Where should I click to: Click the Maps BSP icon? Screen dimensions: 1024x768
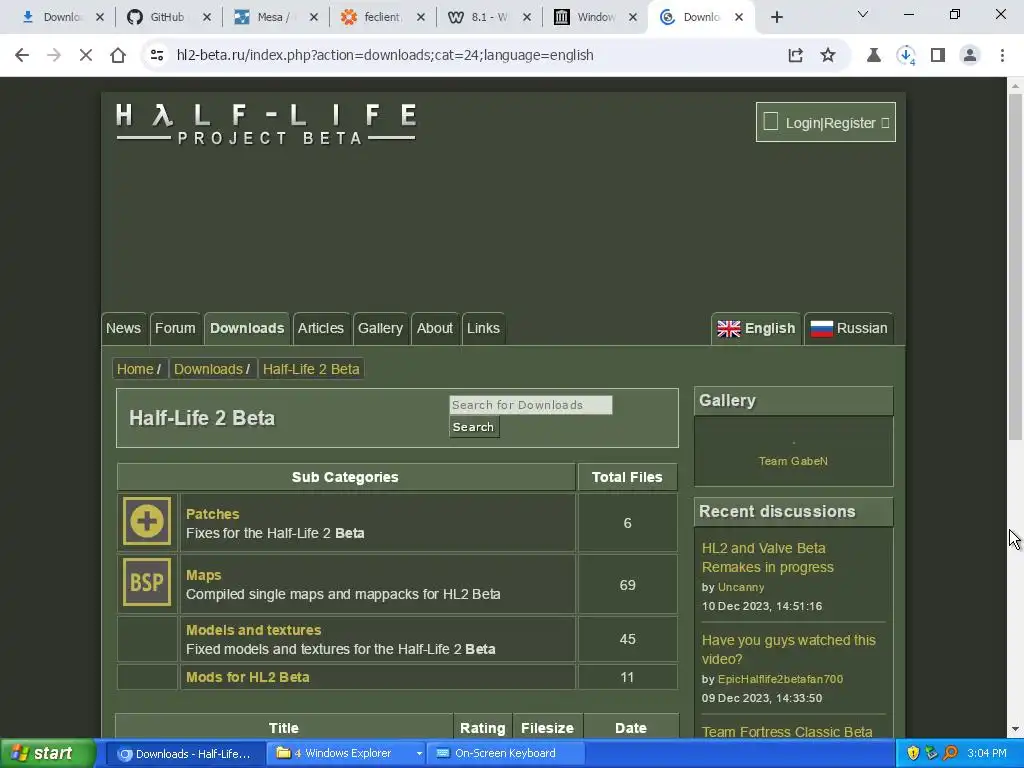coord(147,581)
